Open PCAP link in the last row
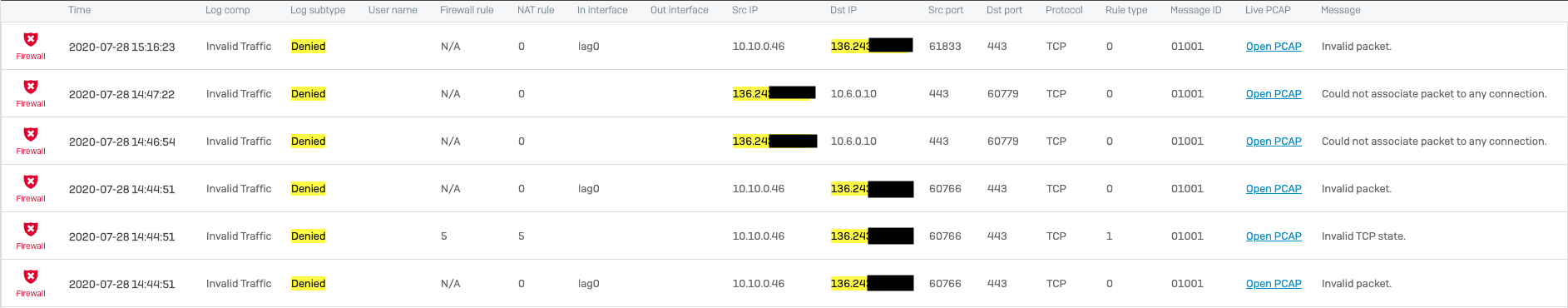1568x308 pixels. coord(1274,284)
